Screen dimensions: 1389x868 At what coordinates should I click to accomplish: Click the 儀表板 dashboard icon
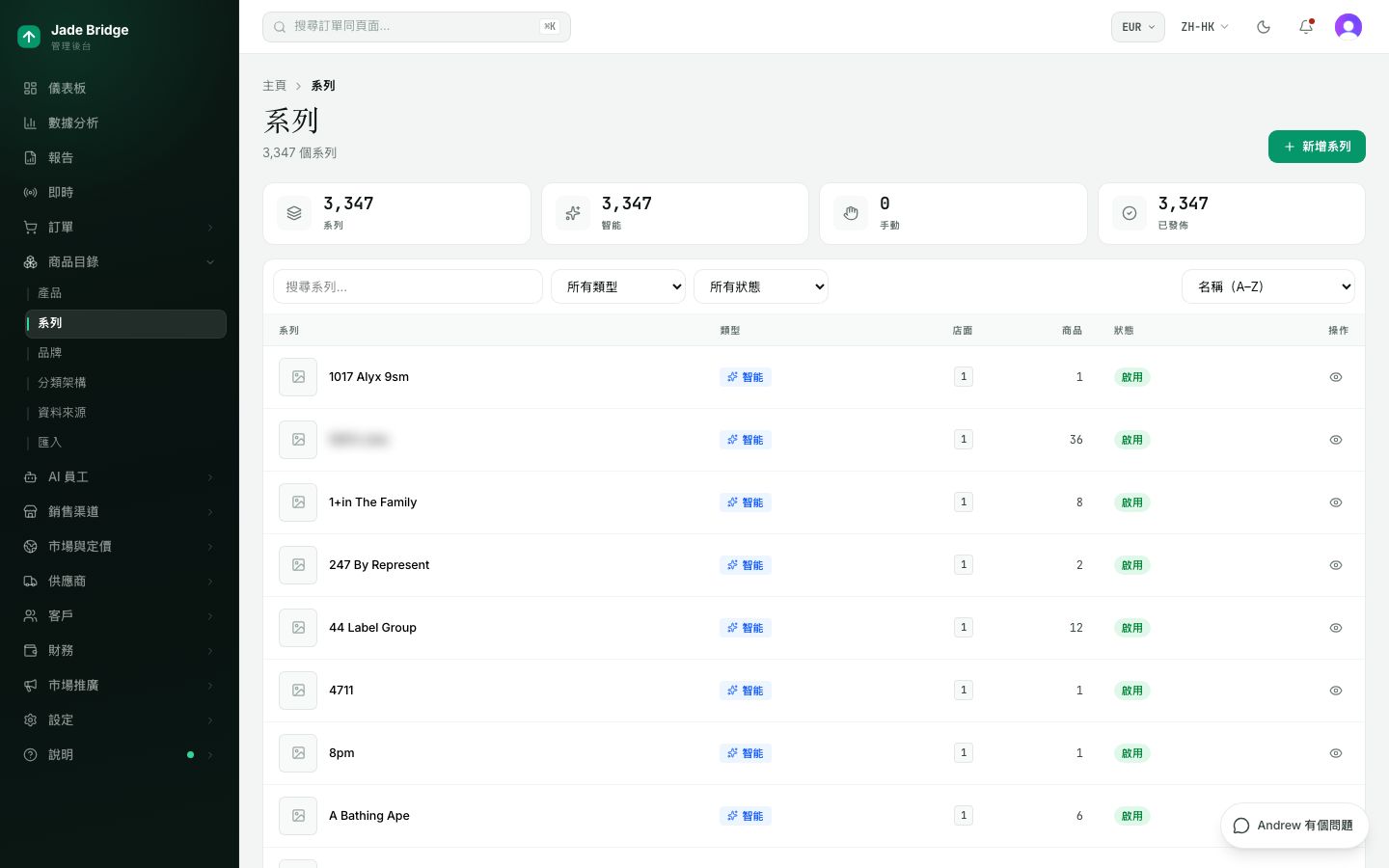31,88
